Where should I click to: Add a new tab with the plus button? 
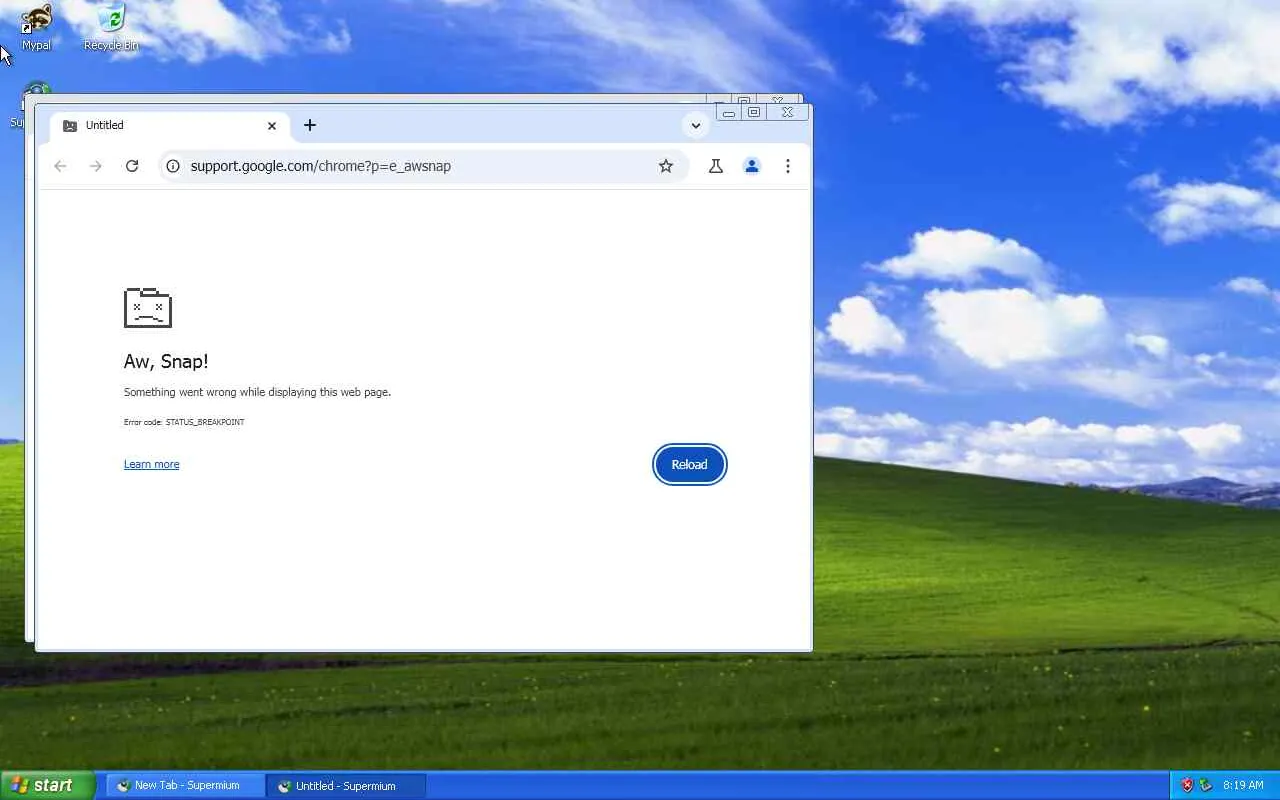coord(310,125)
